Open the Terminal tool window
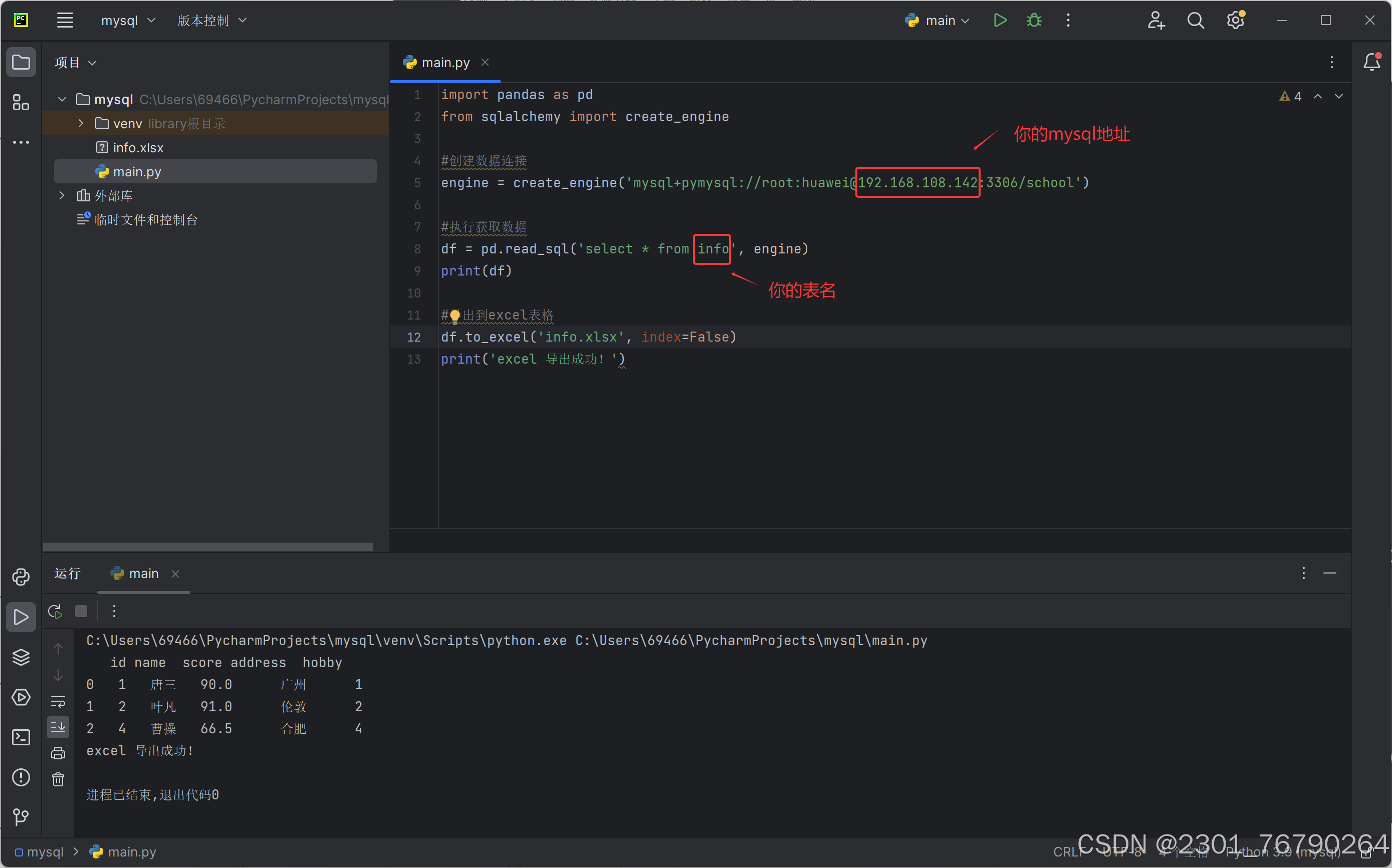 pos(21,737)
